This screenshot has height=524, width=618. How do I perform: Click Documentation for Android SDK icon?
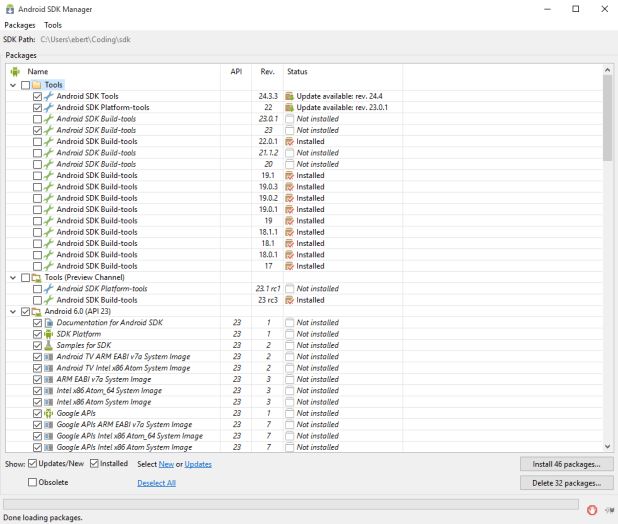point(48,323)
